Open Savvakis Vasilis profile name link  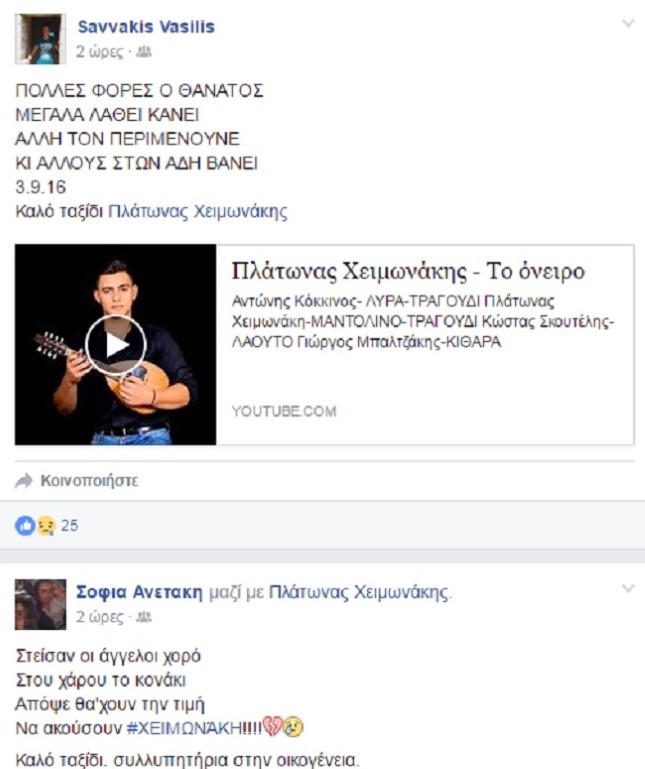point(146,26)
